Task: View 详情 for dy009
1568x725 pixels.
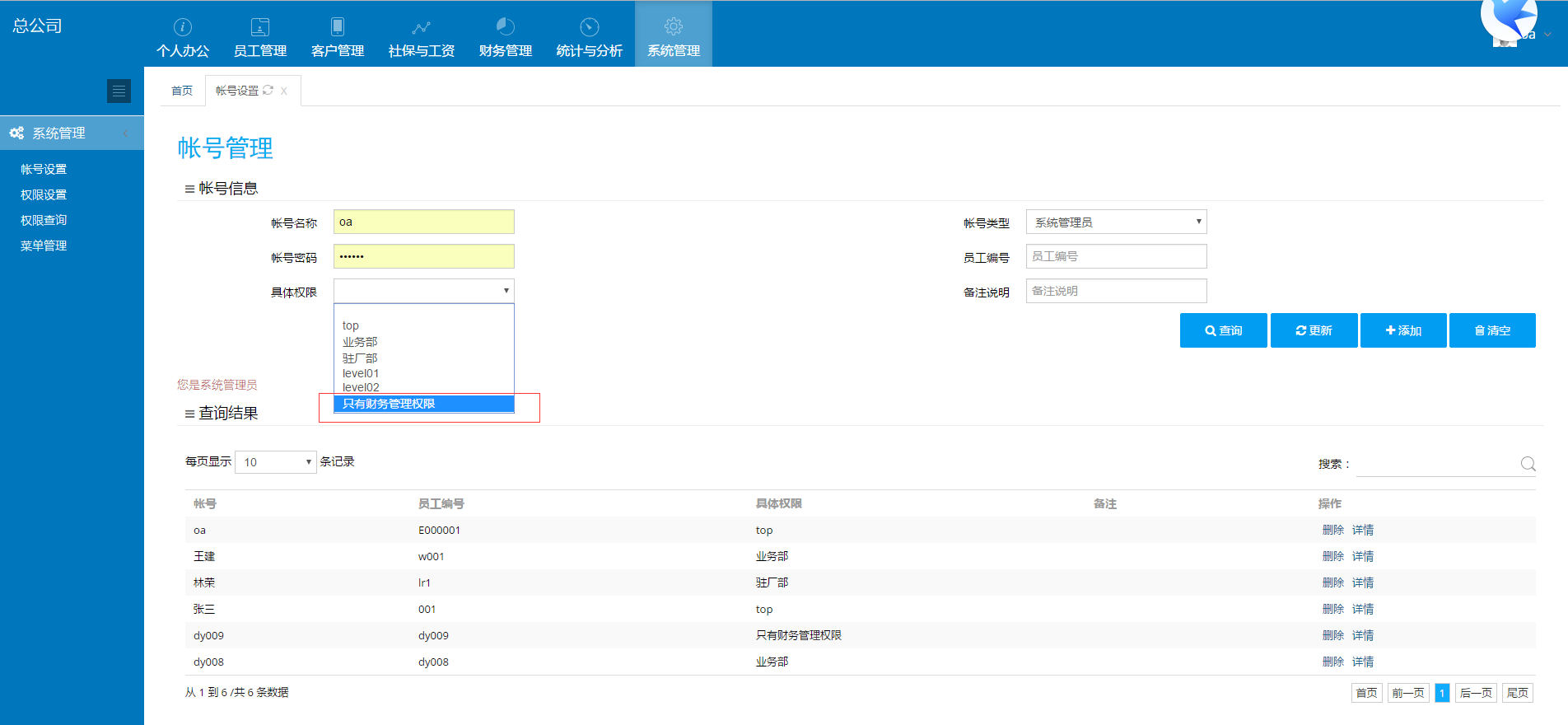Action: 1363,635
